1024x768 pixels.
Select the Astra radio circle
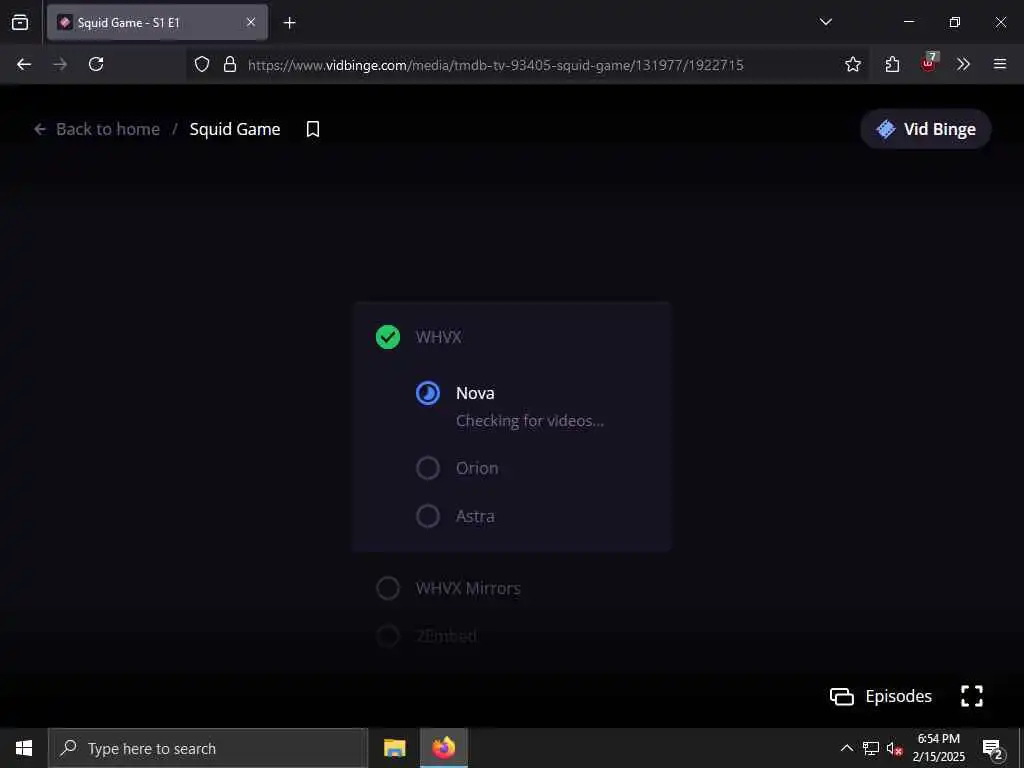pyautogui.click(x=428, y=516)
